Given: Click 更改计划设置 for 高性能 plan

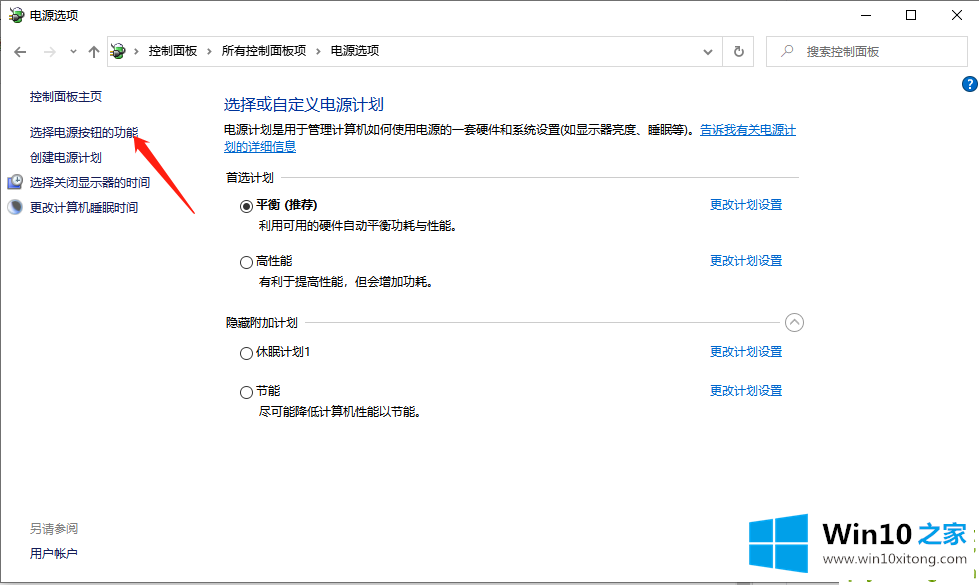Looking at the screenshot, I should point(745,261).
